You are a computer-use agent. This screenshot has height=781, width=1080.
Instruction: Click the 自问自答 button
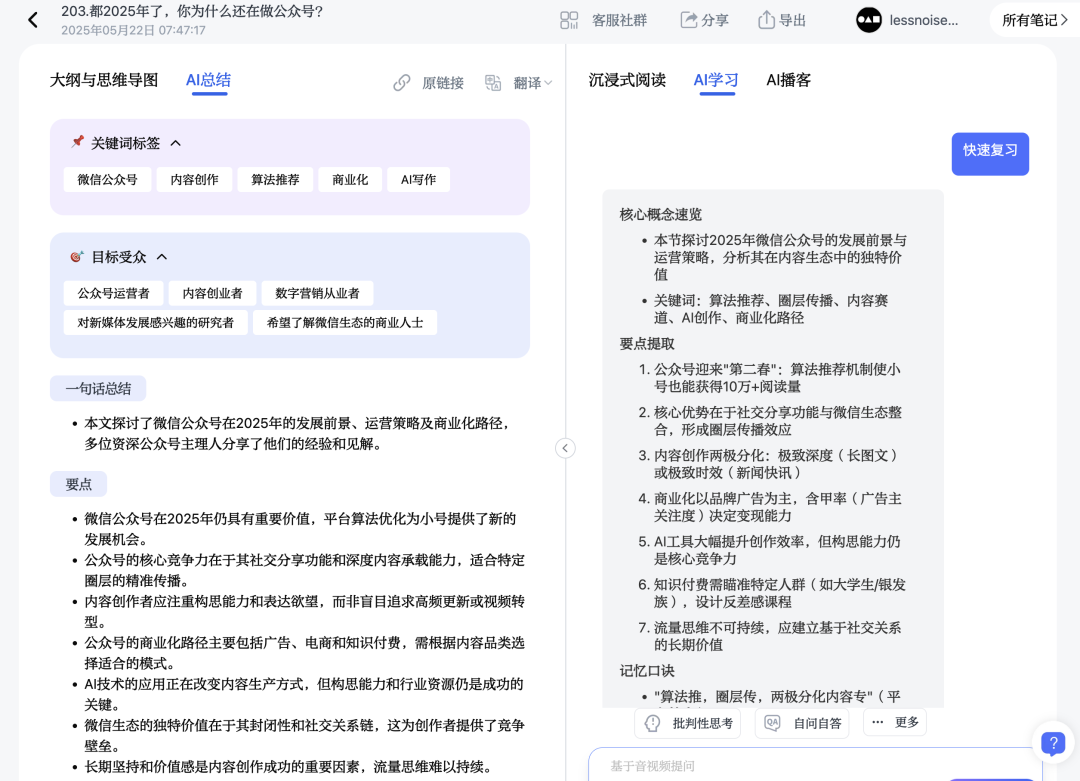[802, 723]
